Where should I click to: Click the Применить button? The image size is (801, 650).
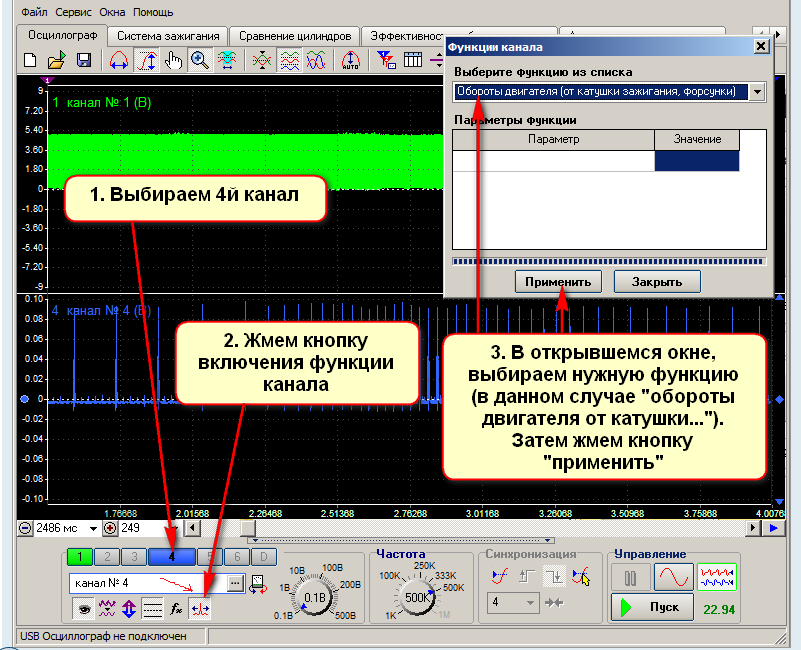point(558,282)
